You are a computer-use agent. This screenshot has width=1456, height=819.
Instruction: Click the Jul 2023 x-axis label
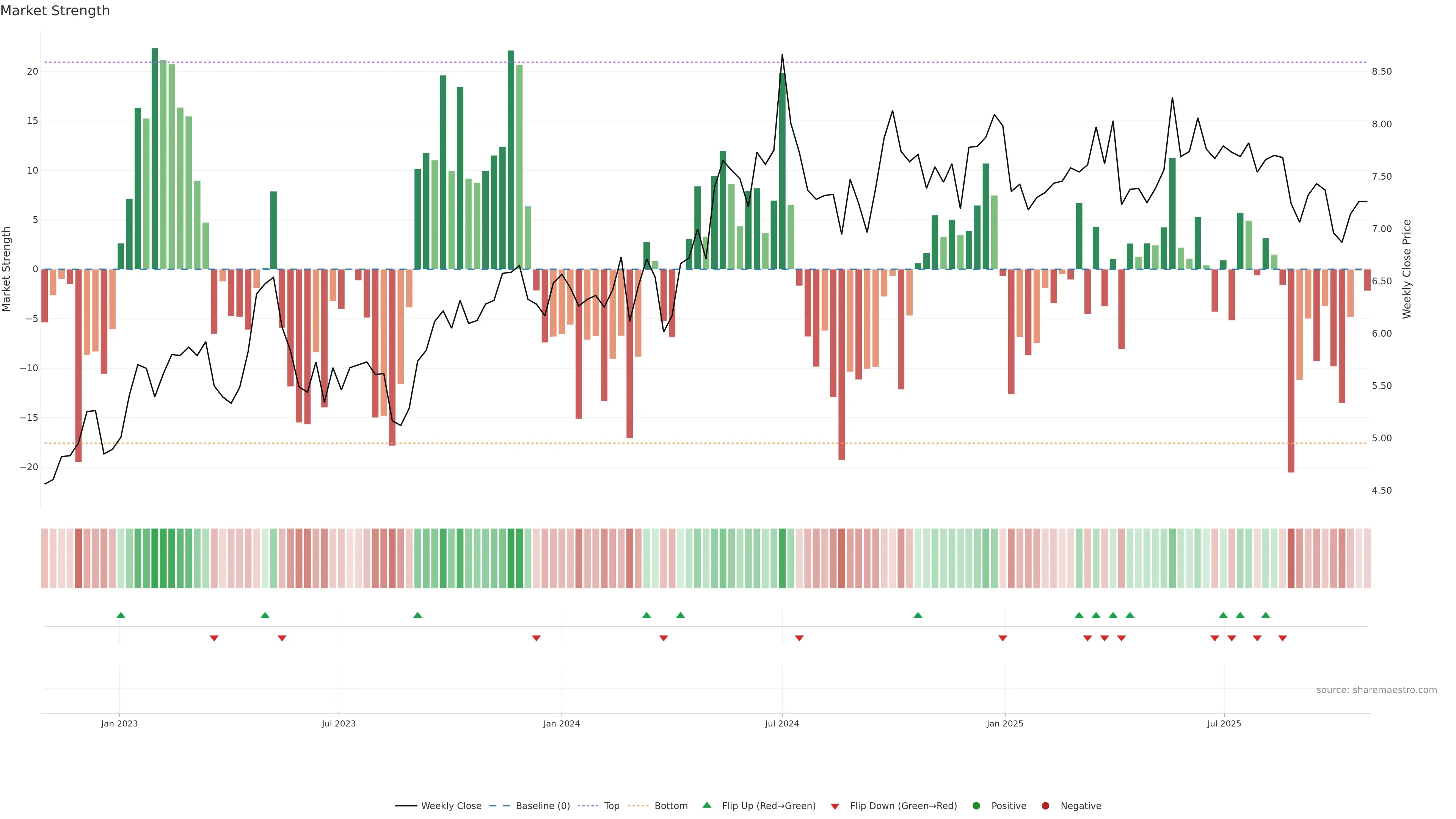(339, 723)
